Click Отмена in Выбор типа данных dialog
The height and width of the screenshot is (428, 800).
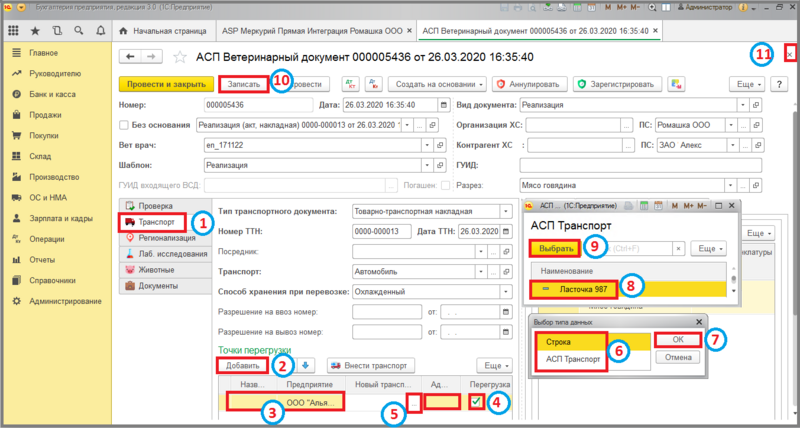678,358
